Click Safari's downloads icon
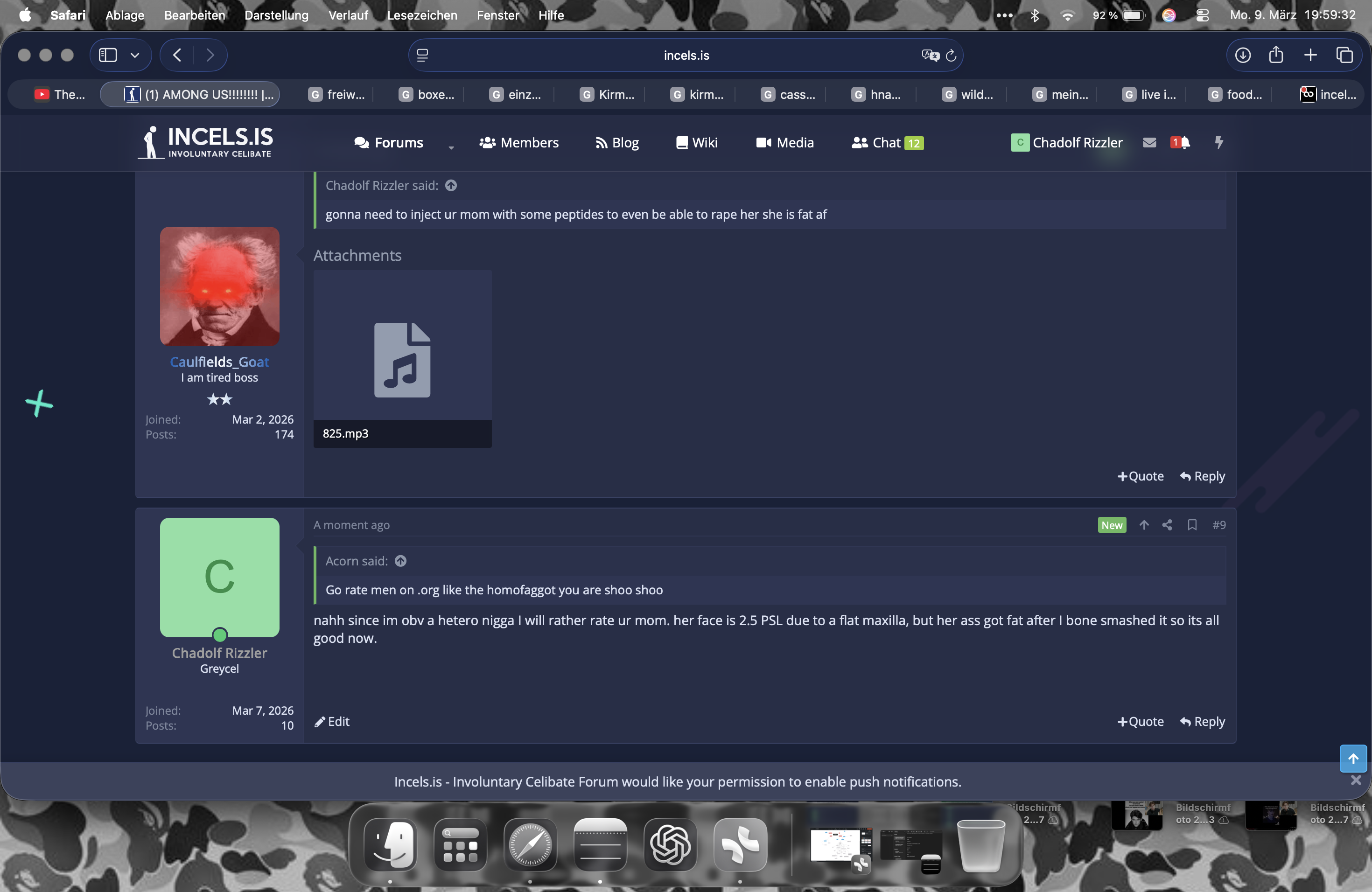The image size is (1372, 892). (1242, 56)
